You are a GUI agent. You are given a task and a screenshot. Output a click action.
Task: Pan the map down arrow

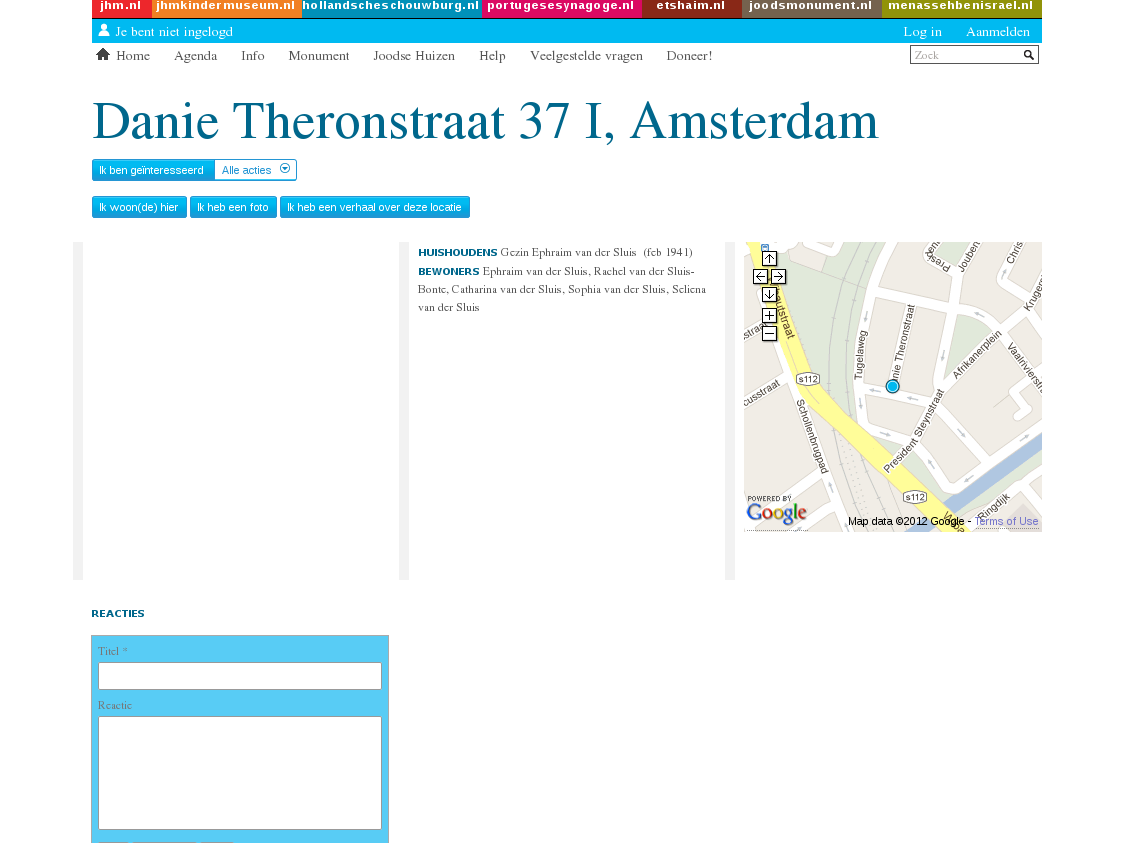pos(769,295)
